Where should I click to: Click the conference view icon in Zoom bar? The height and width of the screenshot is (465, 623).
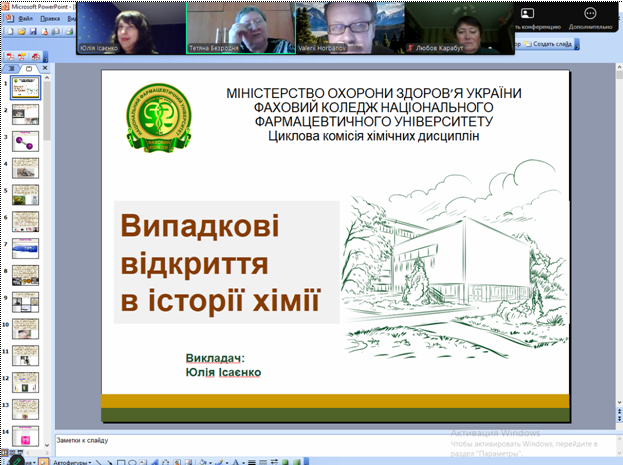tap(527, 14)
